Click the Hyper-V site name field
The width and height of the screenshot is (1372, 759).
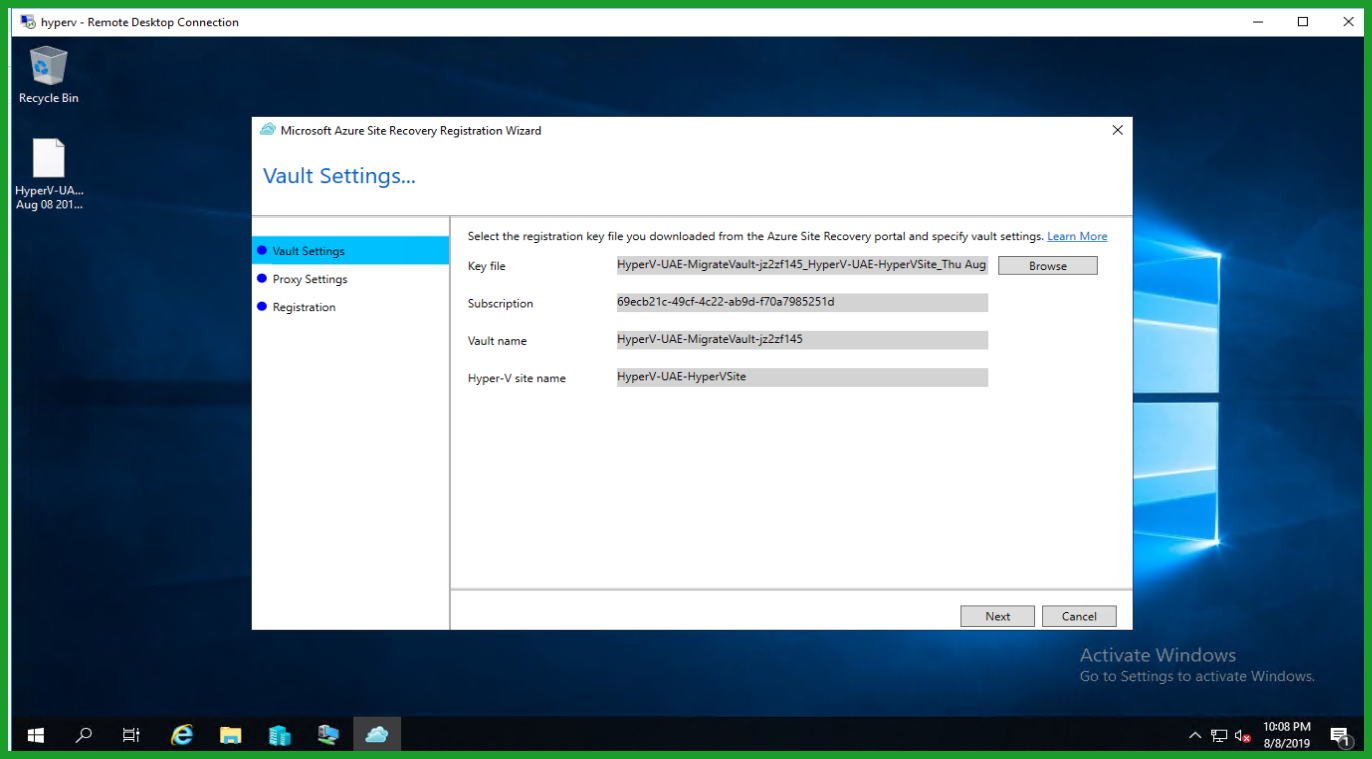802,377
